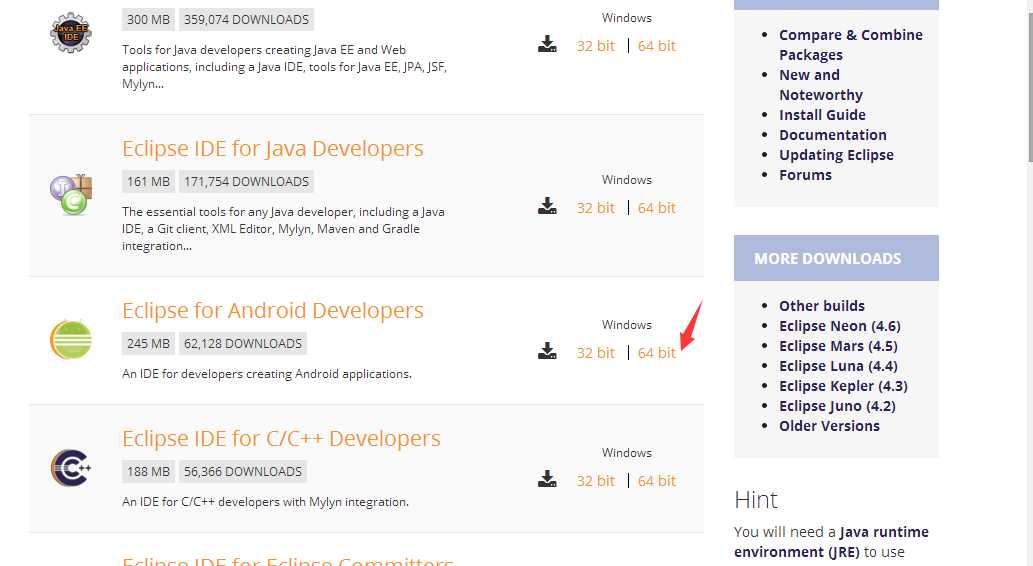Click the MORE DOWNLOADS panel header
The height and width of the screenshot is (566, 1033).
(x=836, y=258)
